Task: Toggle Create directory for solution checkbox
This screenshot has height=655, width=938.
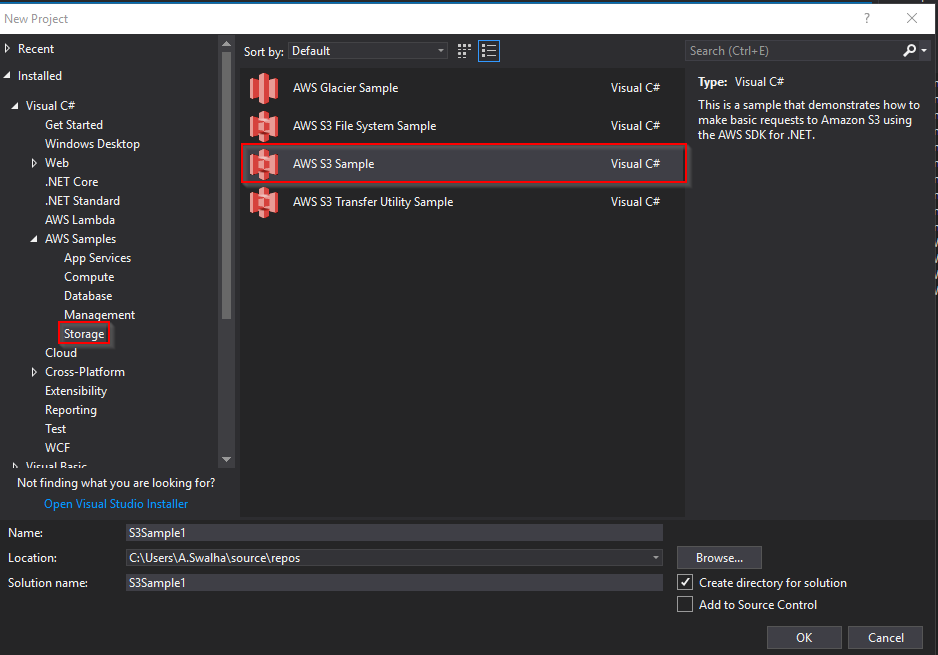Action: coord(685,582)
